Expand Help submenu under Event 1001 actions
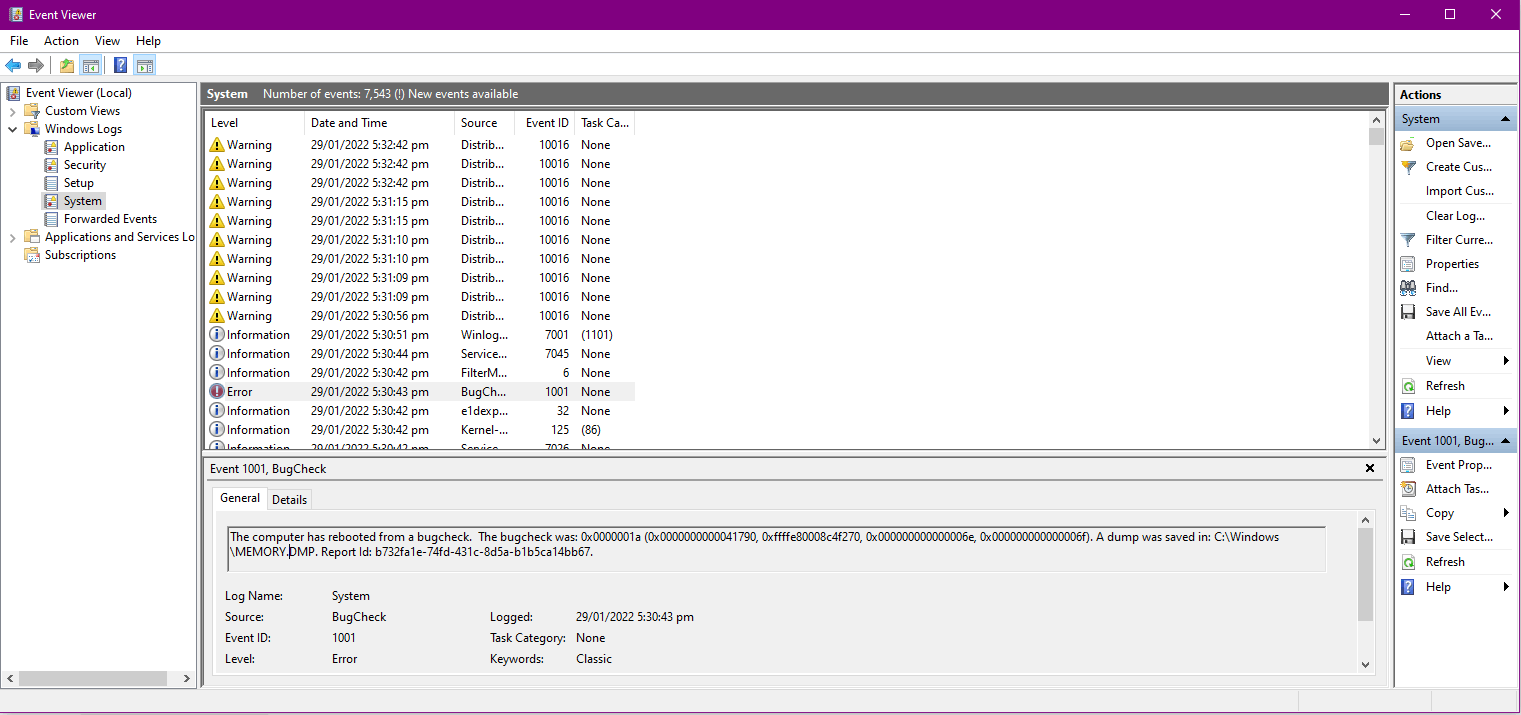The height and width of the screenshot is (715, 1521). click(x=1506, y=587)
